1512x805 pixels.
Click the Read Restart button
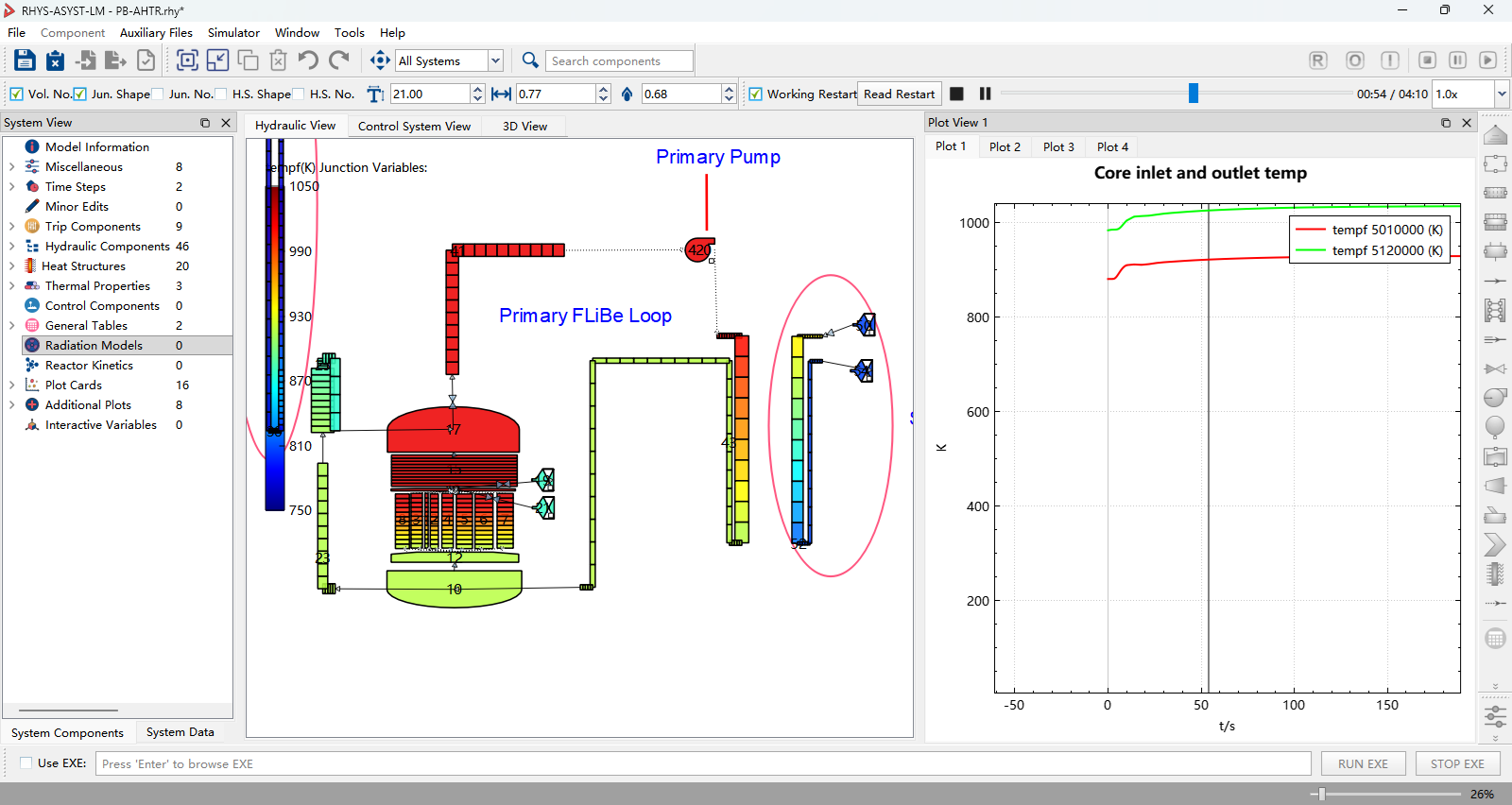(899, 94)
